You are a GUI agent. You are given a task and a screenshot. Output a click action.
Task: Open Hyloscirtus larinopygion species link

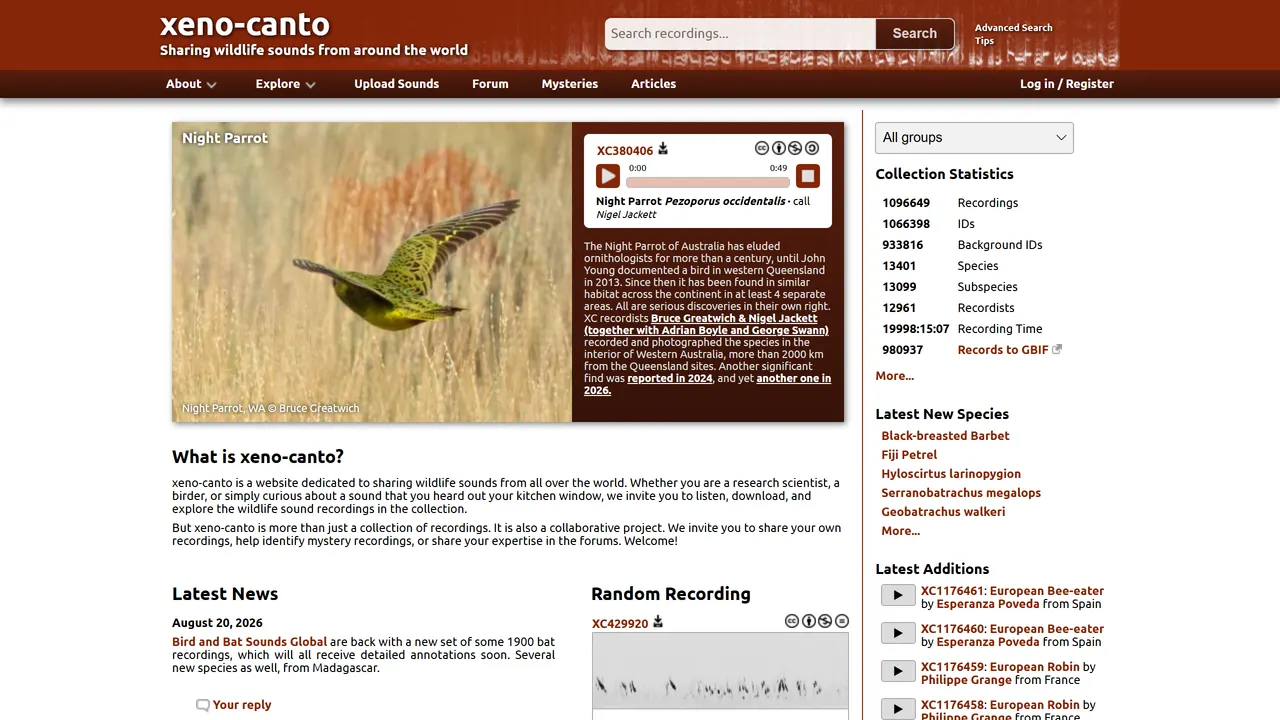click(x=951, y=474)
